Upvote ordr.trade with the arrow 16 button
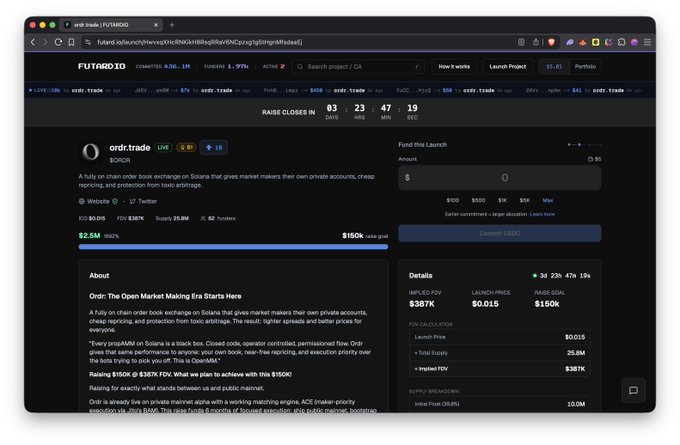680x445 pixels. point(214,147)
